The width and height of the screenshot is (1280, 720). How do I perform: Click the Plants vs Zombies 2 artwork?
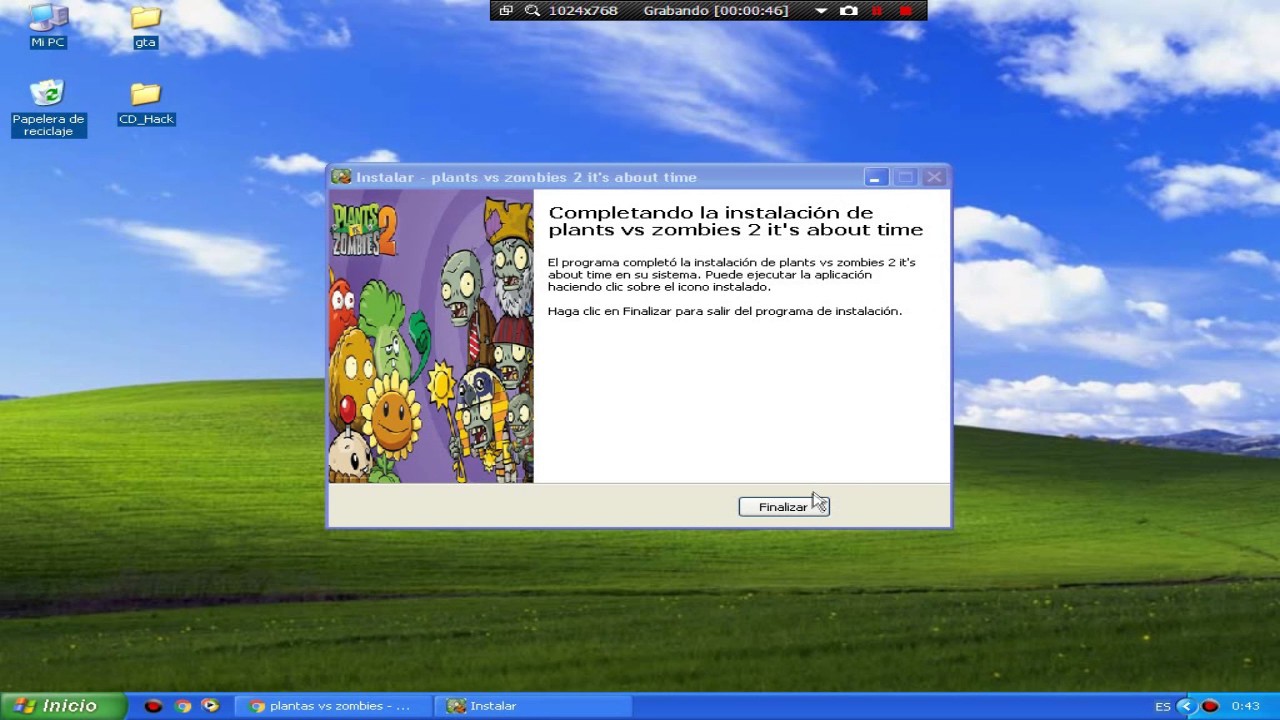click(431, 336)
